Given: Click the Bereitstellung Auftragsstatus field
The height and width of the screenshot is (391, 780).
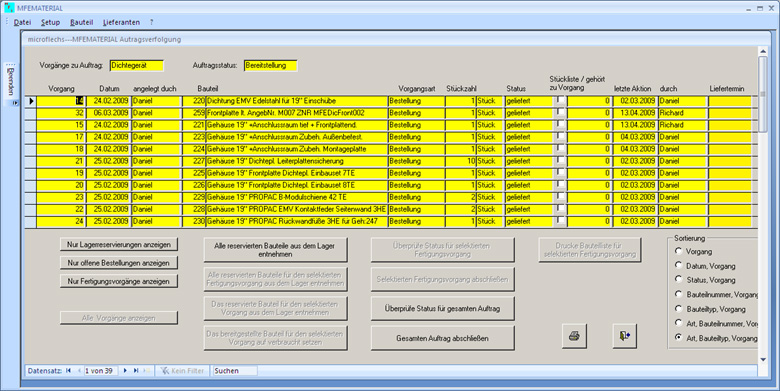Looking at the screenshot, I should click(271, 65).
